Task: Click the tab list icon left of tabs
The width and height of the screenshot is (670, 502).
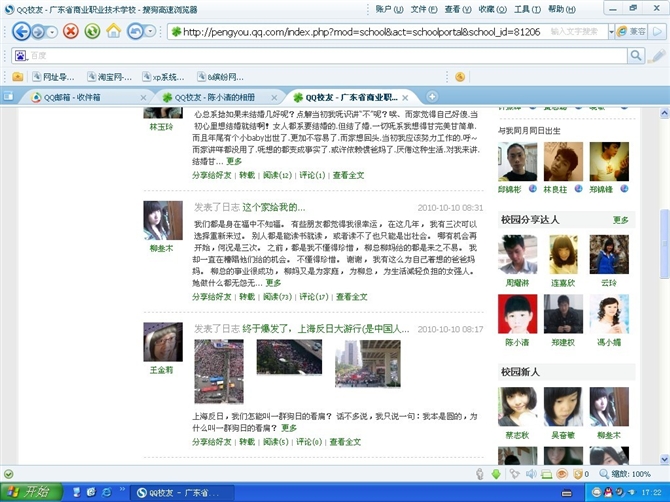Action: (x=8, y=96)
